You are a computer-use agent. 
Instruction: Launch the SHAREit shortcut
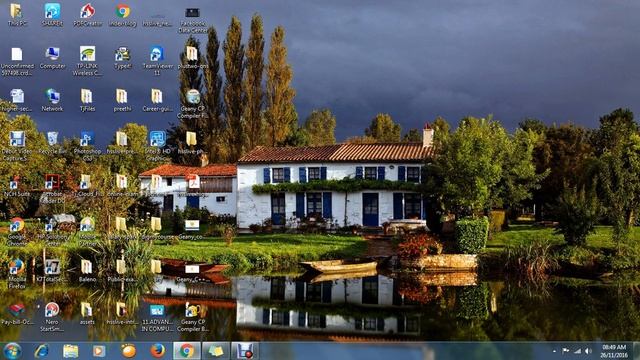(x=52, y=15)
